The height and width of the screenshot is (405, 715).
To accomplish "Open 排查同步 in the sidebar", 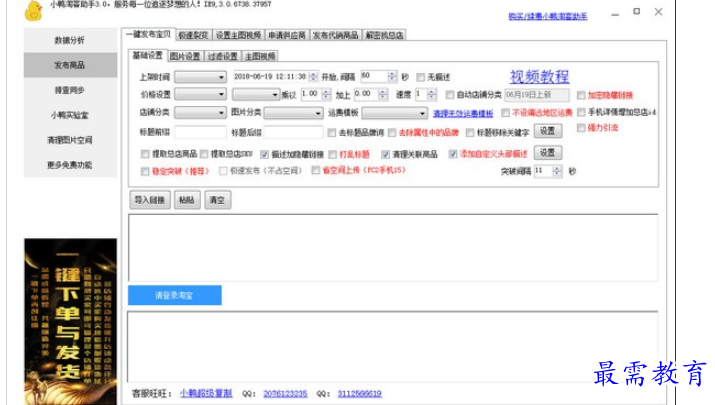I will [x=70, y=90].
